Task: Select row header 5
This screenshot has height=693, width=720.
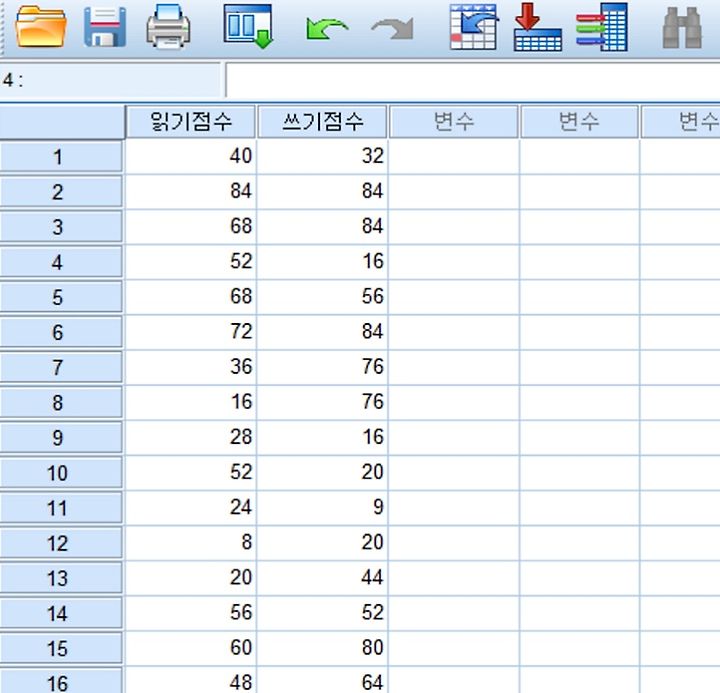Action: (61, 297)
